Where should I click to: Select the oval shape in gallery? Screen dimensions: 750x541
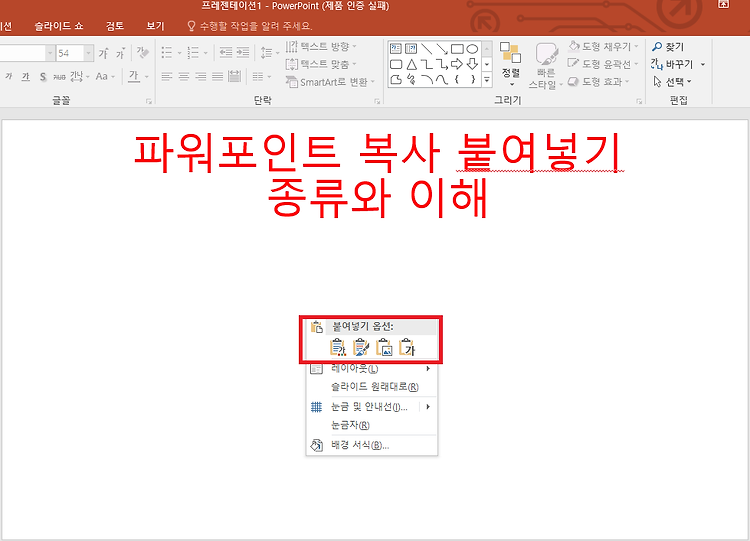click(472, 49)
